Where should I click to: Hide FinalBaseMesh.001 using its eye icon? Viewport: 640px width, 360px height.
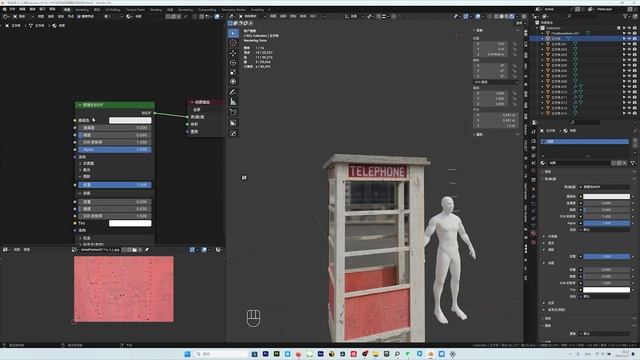click(x=629, y=33)
